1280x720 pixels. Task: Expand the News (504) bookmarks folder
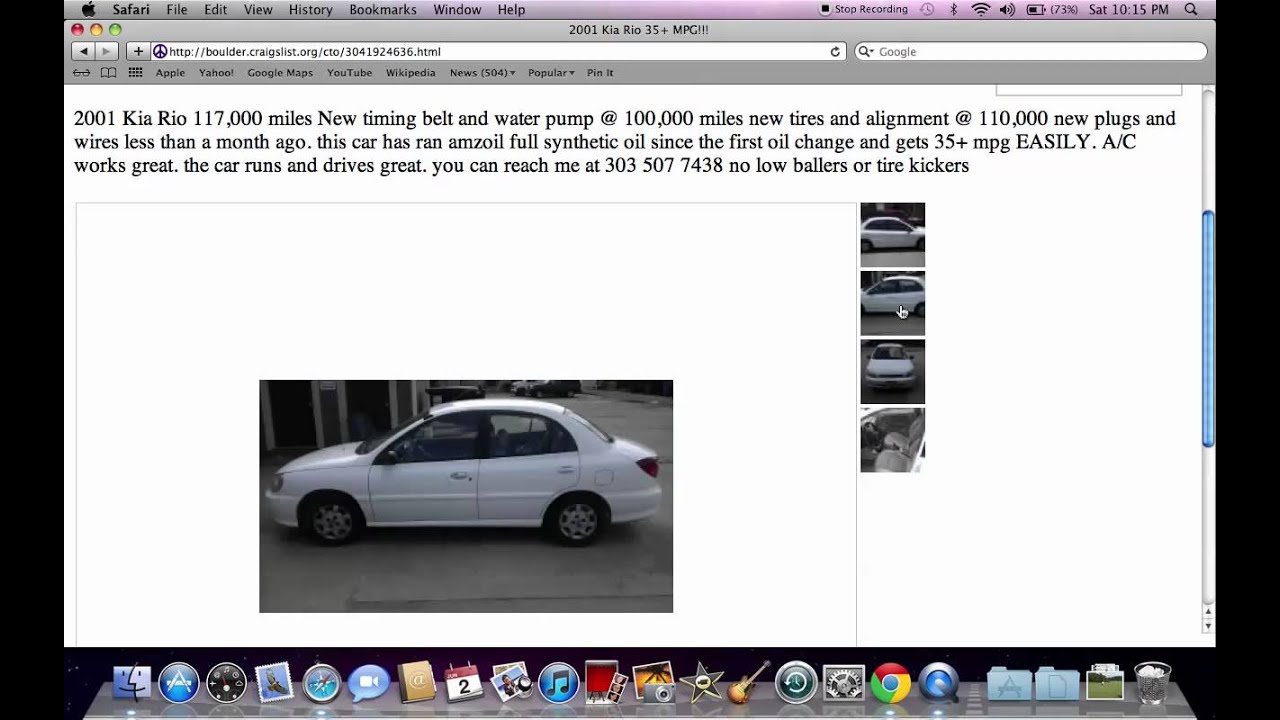tap(482, 73)
